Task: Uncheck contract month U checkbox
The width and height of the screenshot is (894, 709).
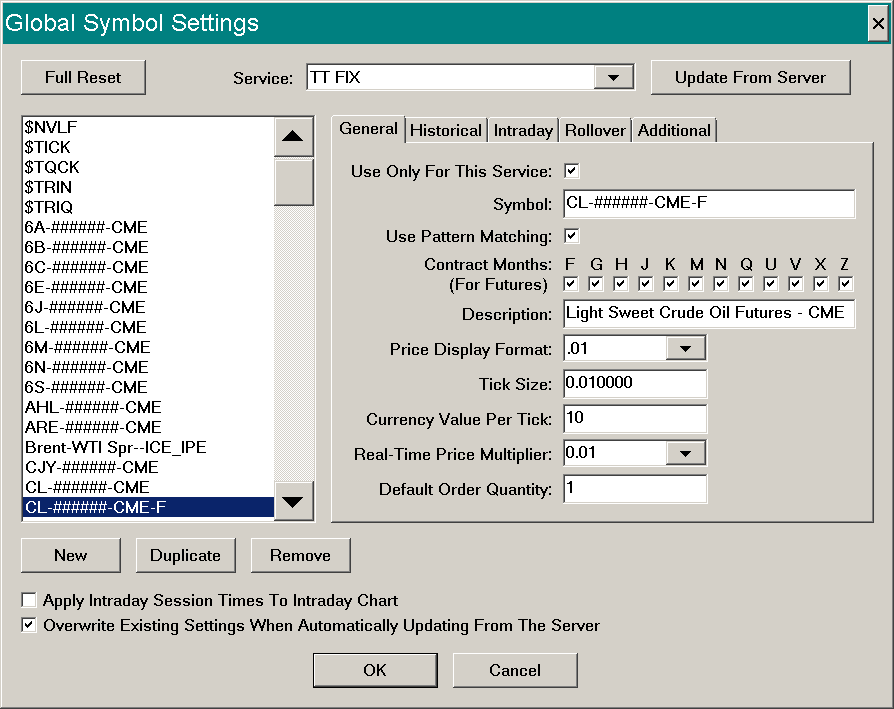Action: coord(771,284)
